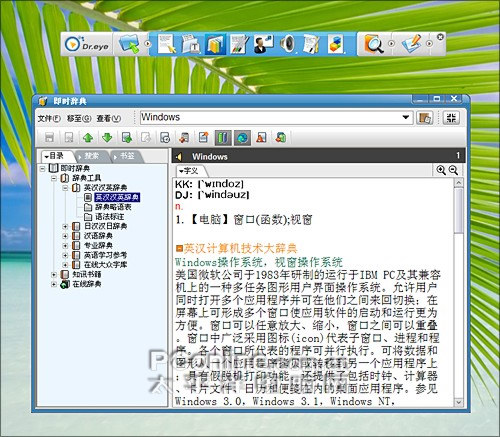Toggle the globe online lookup button
Viewport: 500px width, 437px height.
tap(242, 137)
